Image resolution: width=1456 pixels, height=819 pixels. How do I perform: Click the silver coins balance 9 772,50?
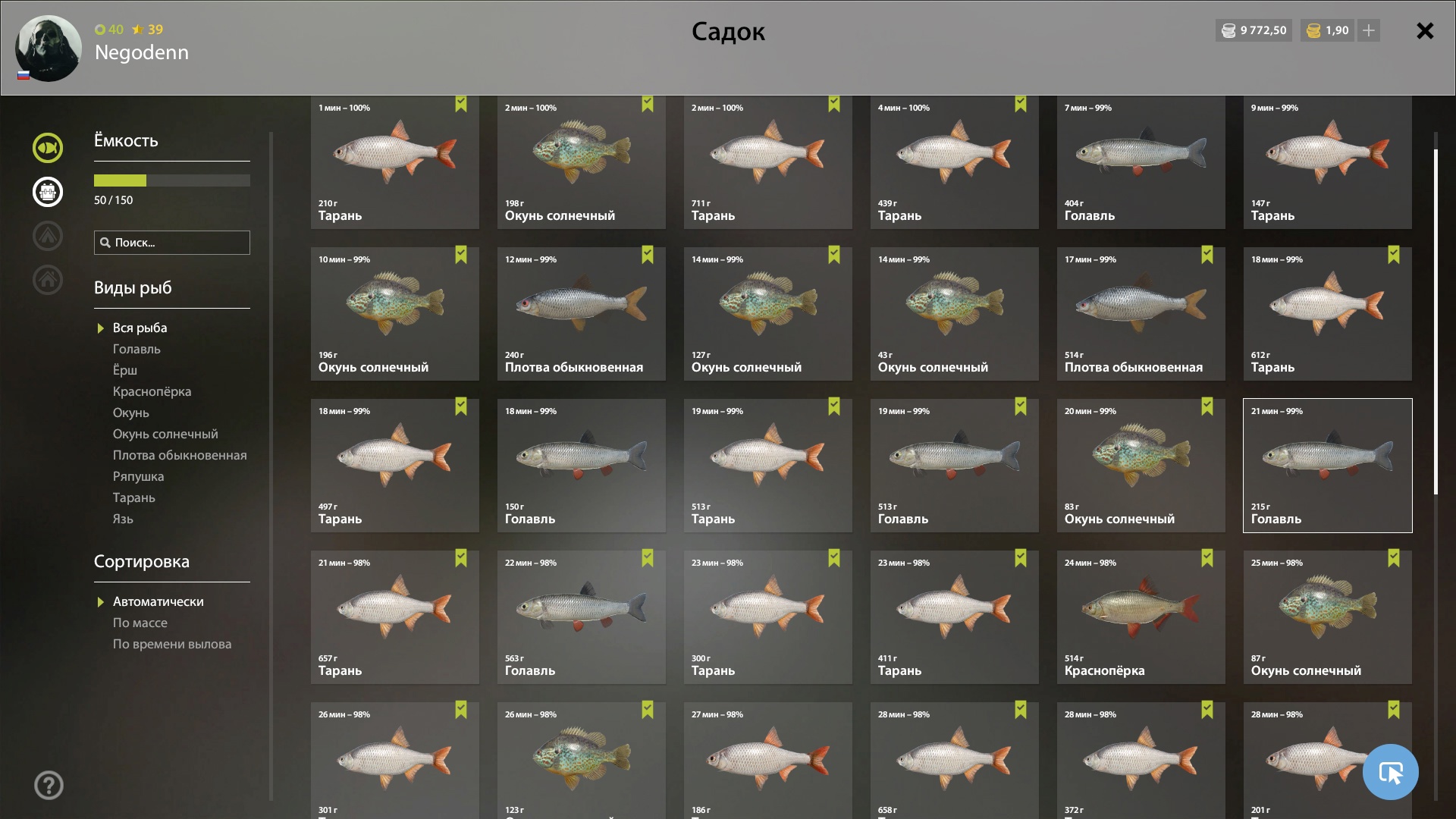1254,30
